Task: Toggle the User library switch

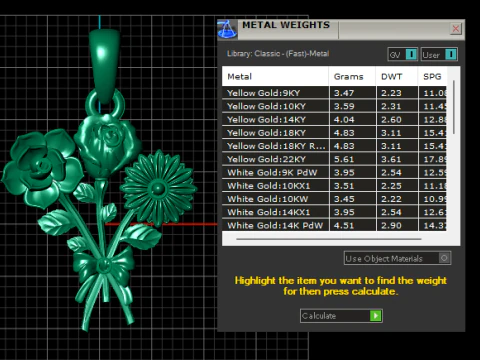Action: pyautogui.click(x=439, y=54)
